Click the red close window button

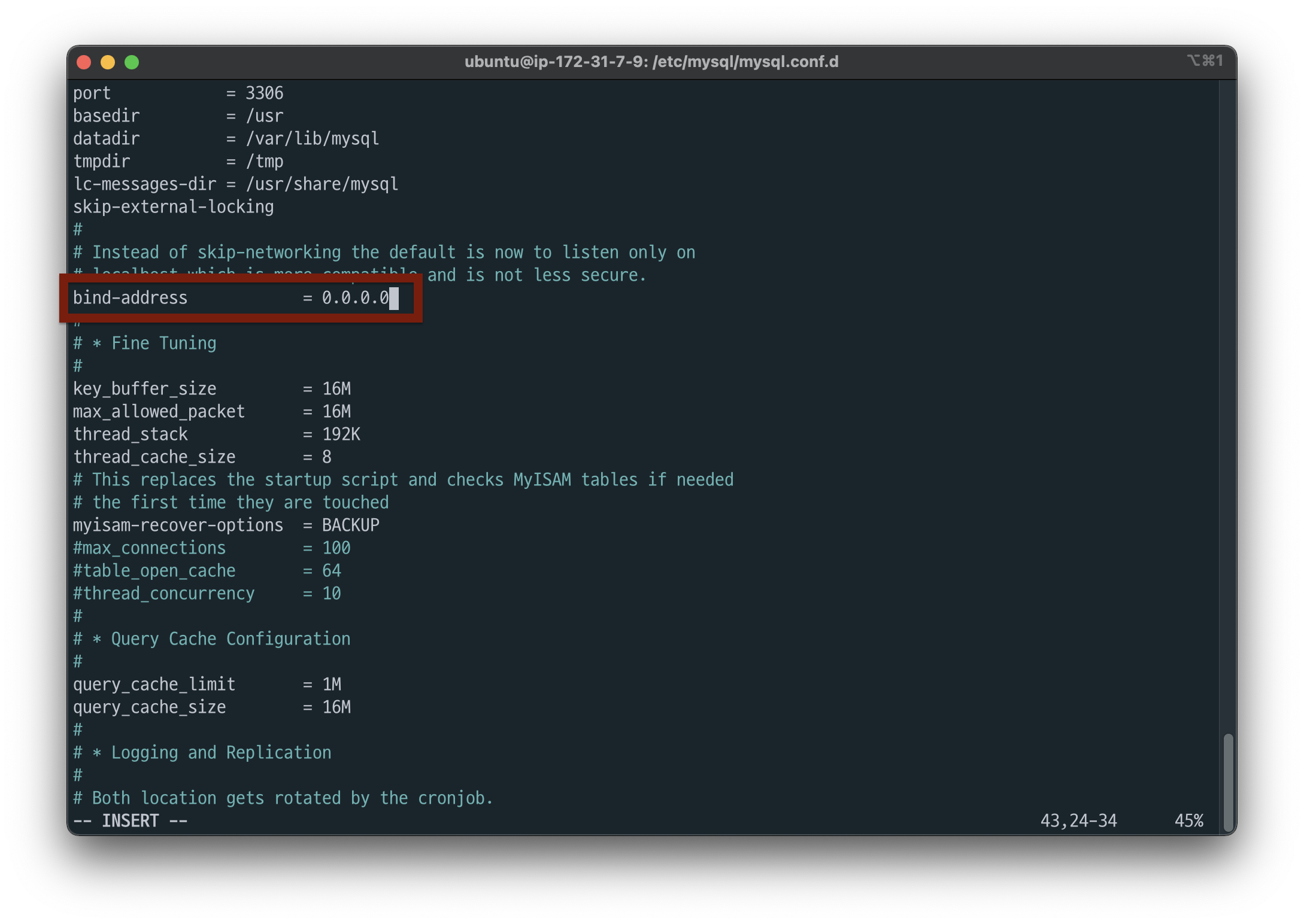pos(84,62)
